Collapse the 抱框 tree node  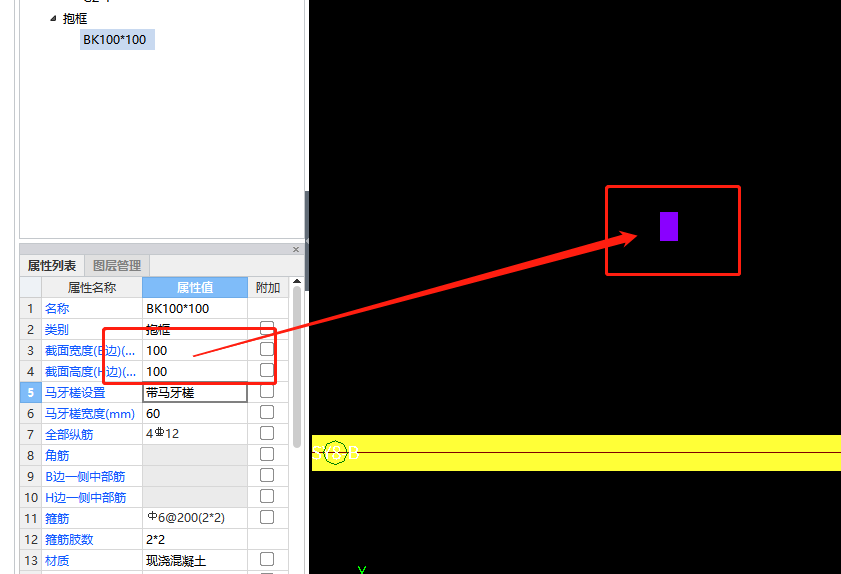point(53,18)
